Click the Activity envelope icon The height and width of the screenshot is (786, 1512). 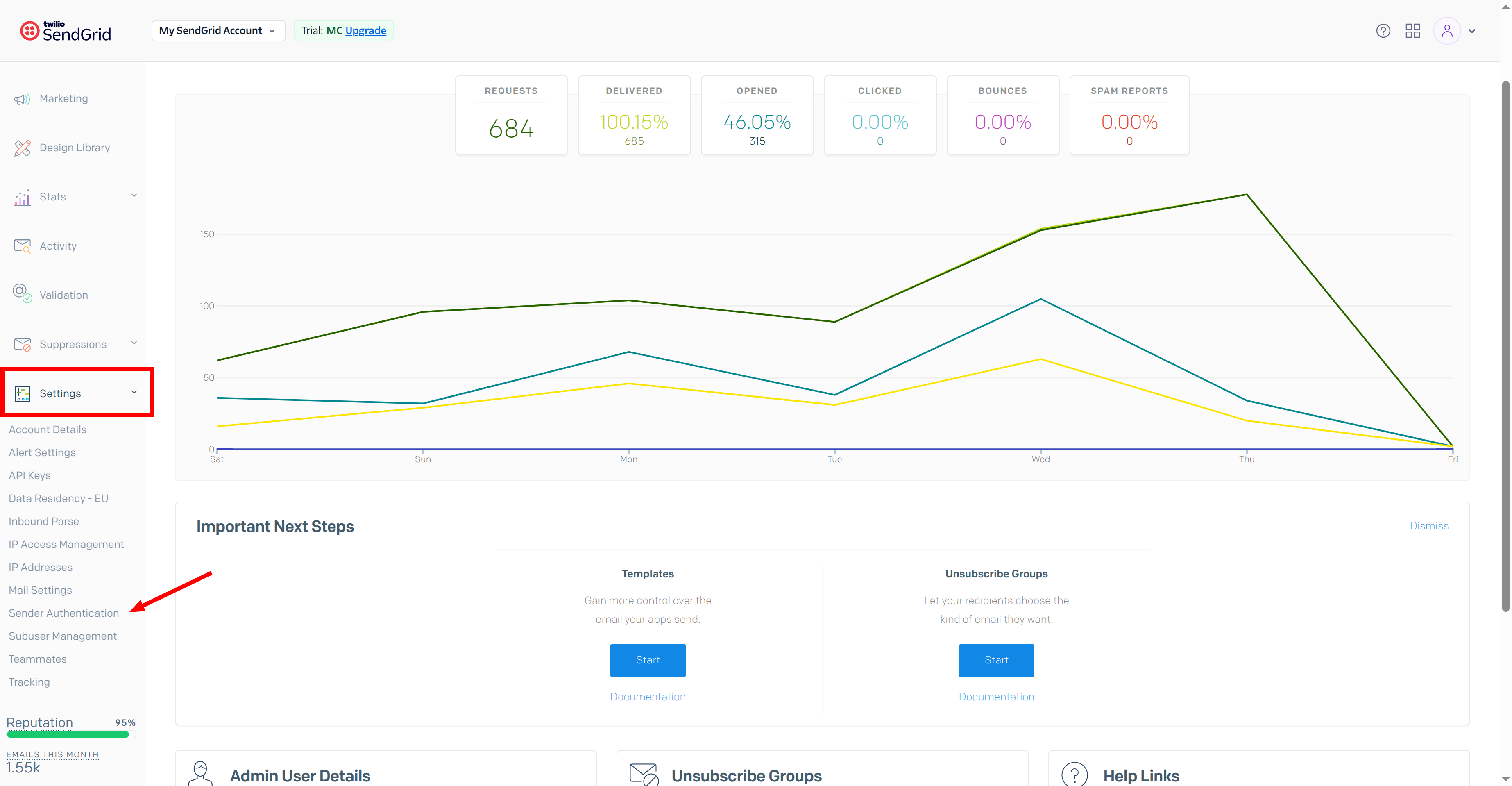pyautogui.click(x=22, y=246)
